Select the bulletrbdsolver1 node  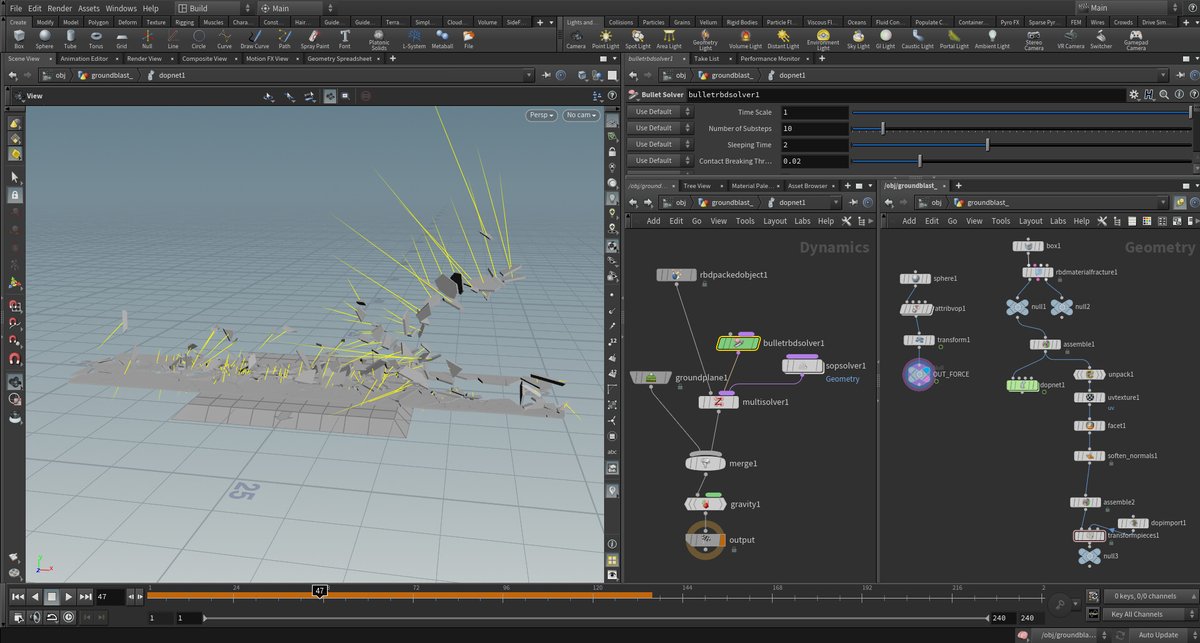(x=738, y=343)
